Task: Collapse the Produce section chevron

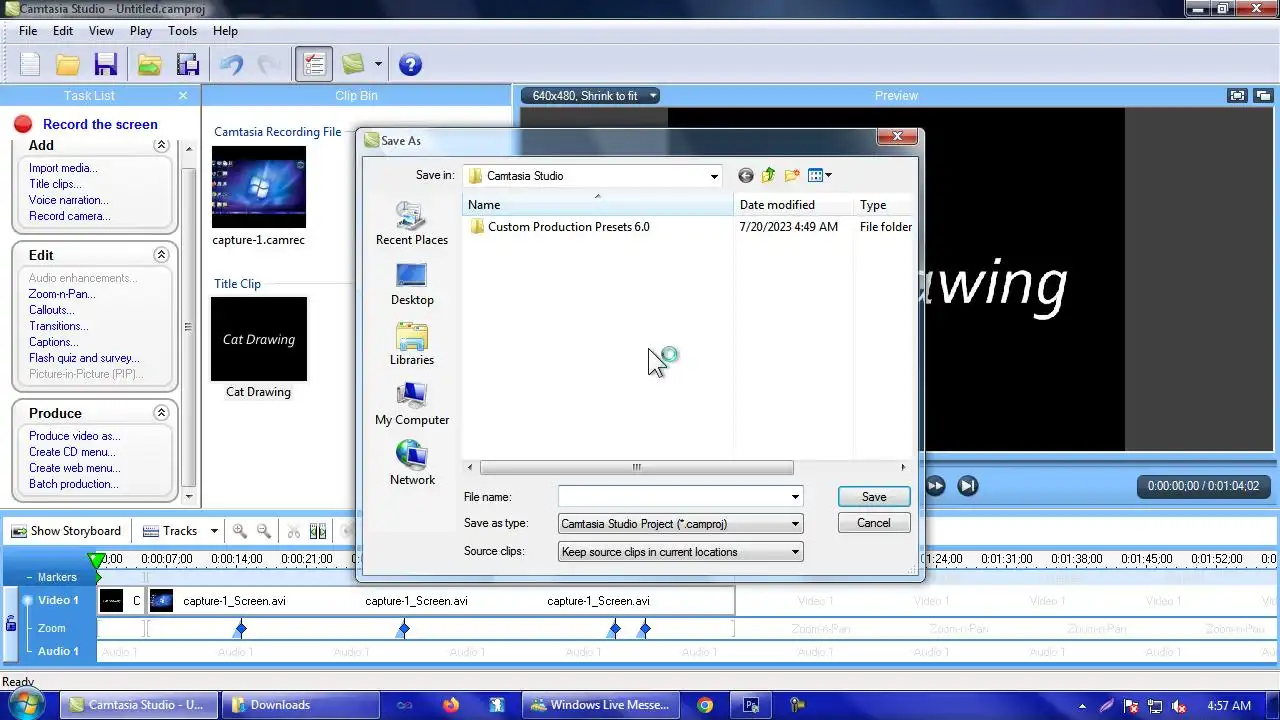Action: coord(161,413)
